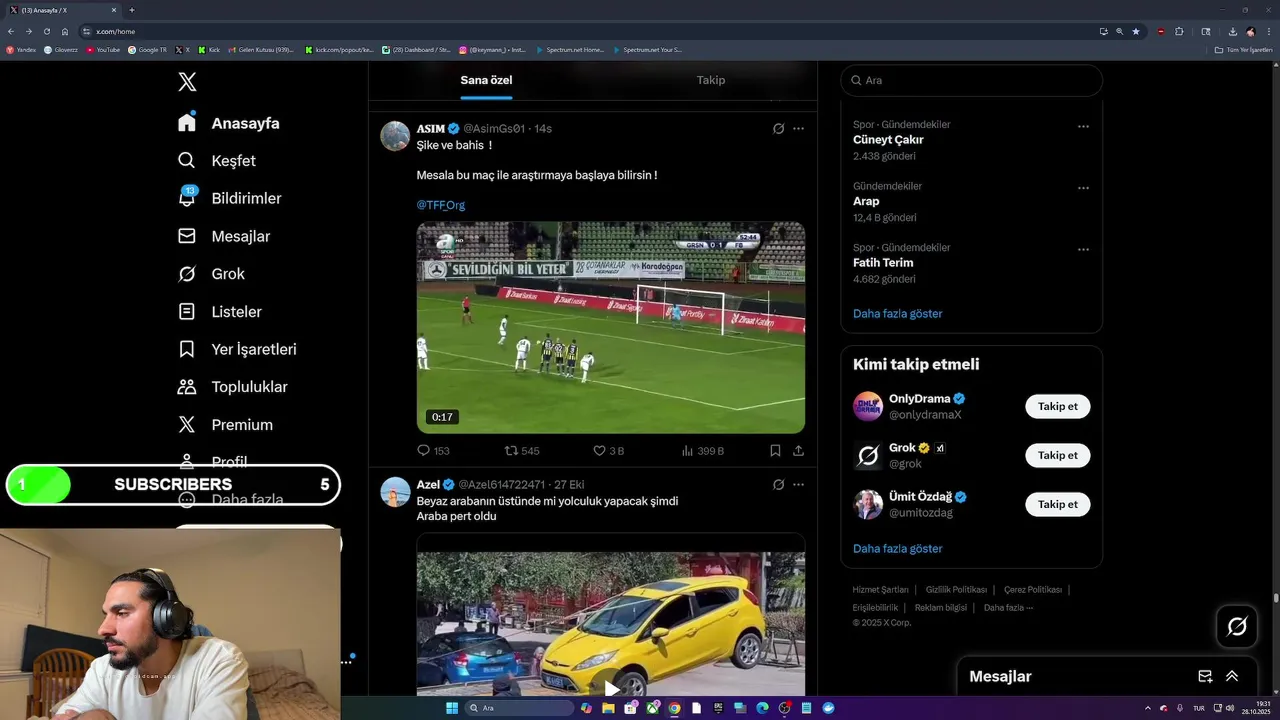Repost ASIM's post with 545 reposts
Viewport: 1280px width, 720px height.
pyautogui.click(x=522, y=451)
